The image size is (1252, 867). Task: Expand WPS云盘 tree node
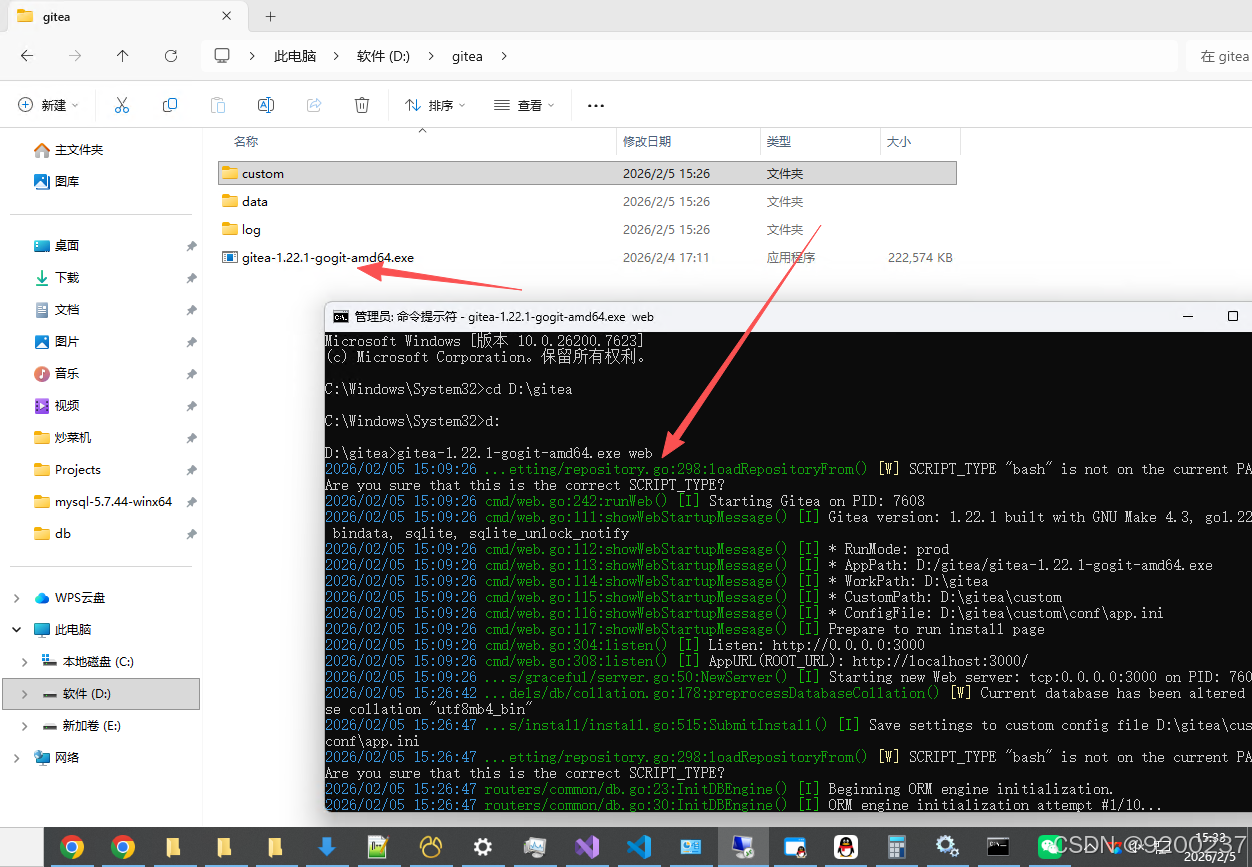(x=16, y=597)
